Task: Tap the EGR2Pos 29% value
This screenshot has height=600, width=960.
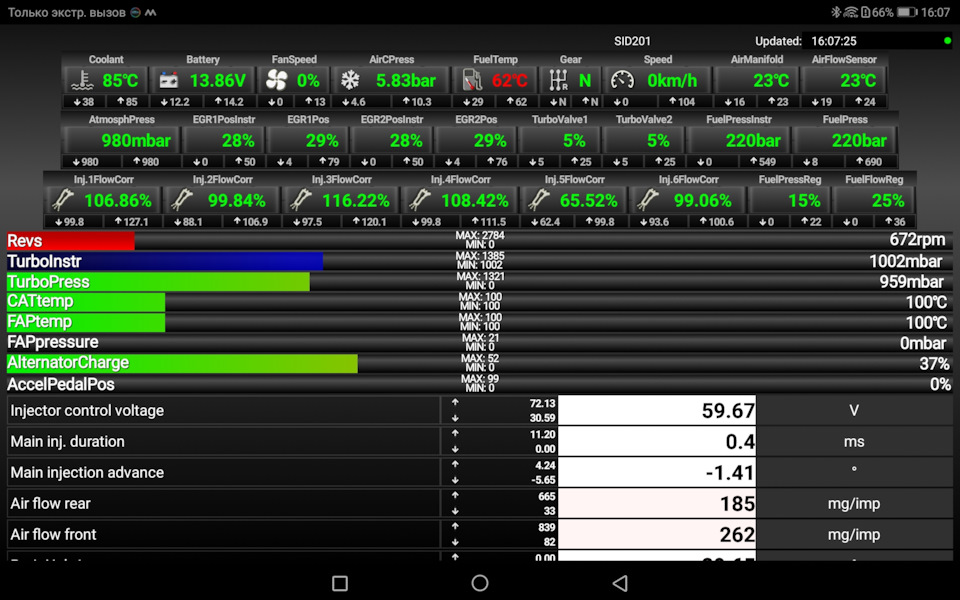Action: tap(490, 141)
